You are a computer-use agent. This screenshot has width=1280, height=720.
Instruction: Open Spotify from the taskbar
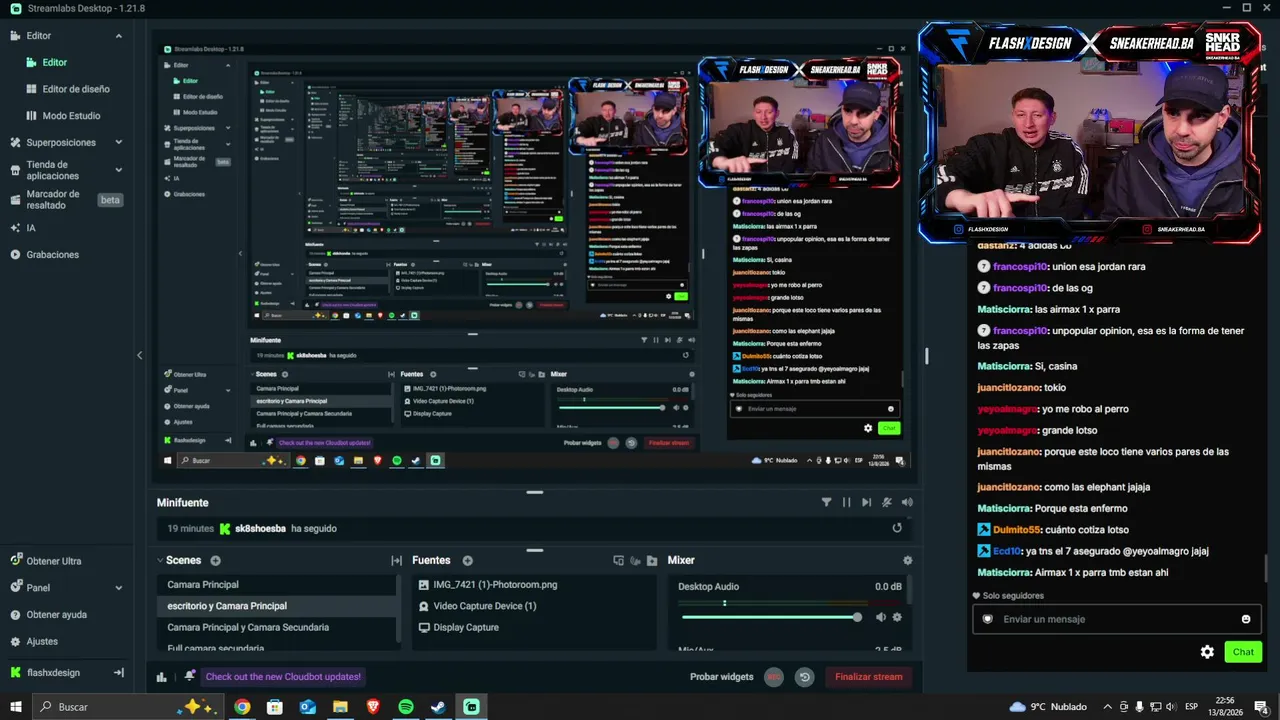point(406,707)
